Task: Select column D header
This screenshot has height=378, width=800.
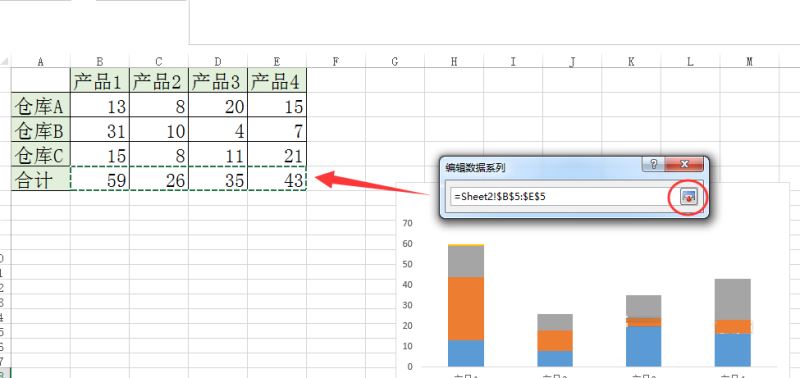Action: [x=218, y=62]
